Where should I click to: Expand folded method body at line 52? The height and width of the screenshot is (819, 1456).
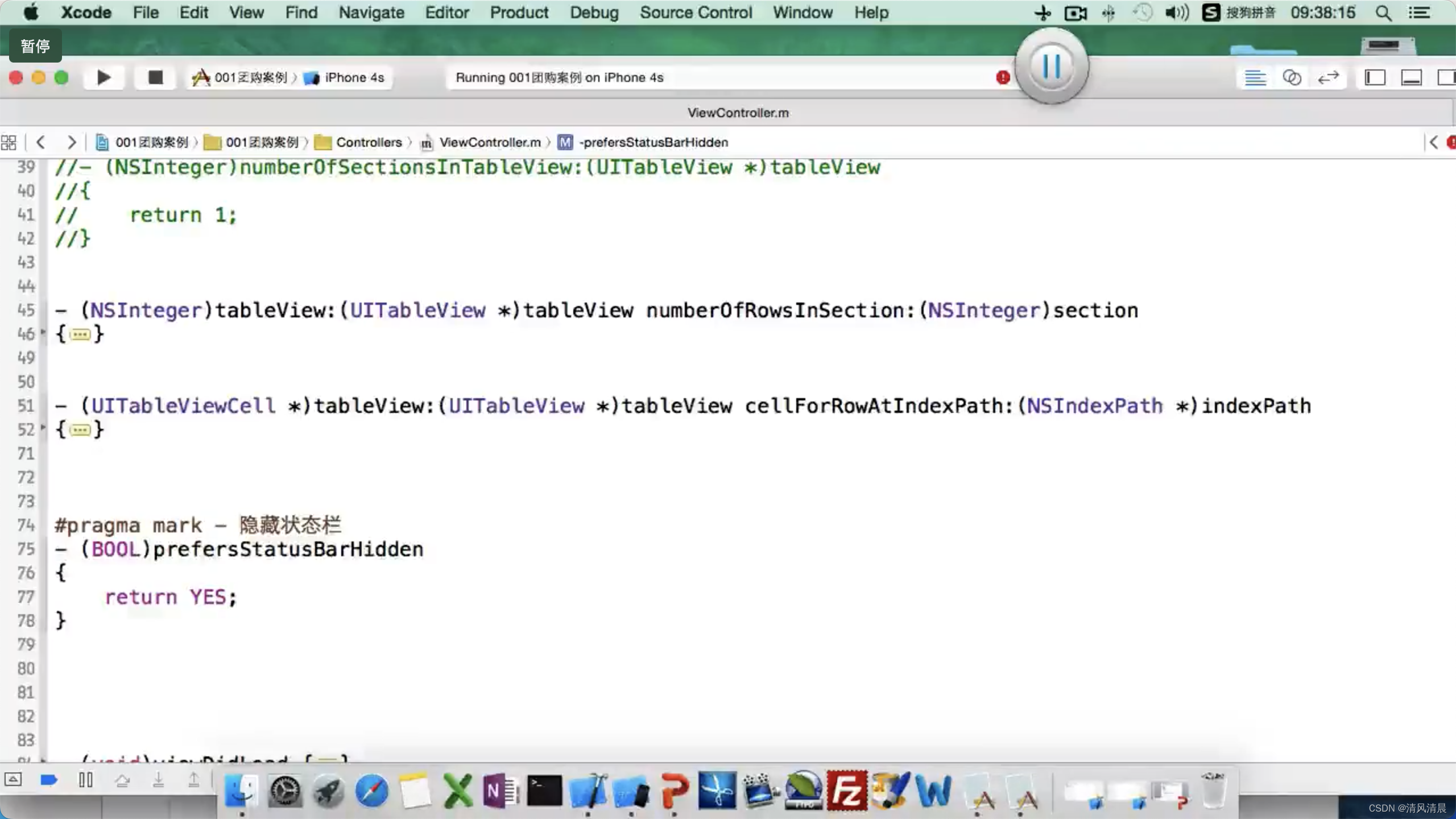pos(80,430)
